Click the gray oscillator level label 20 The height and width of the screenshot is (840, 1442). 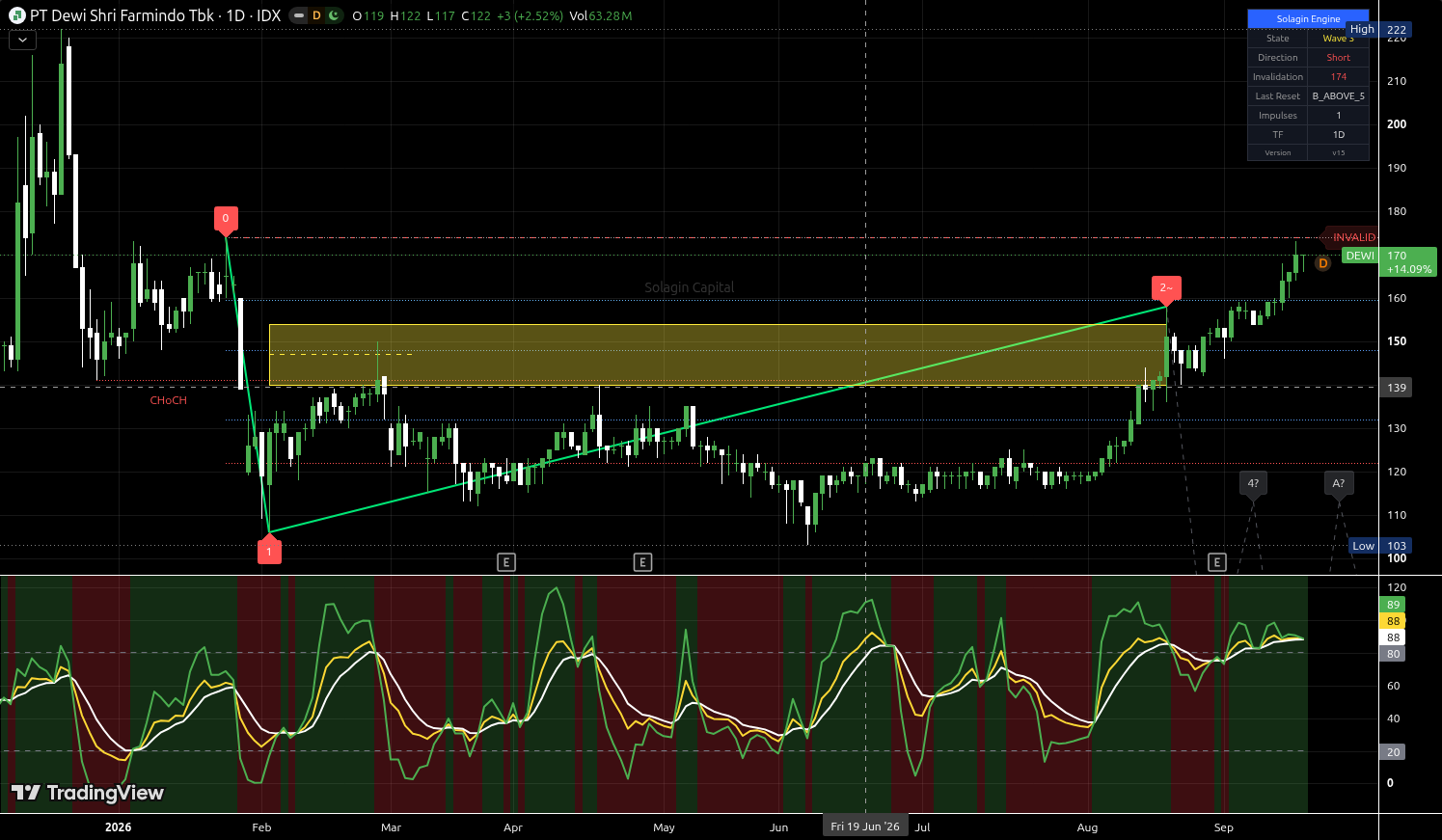pyautogui.click(x=1393, y=752)
